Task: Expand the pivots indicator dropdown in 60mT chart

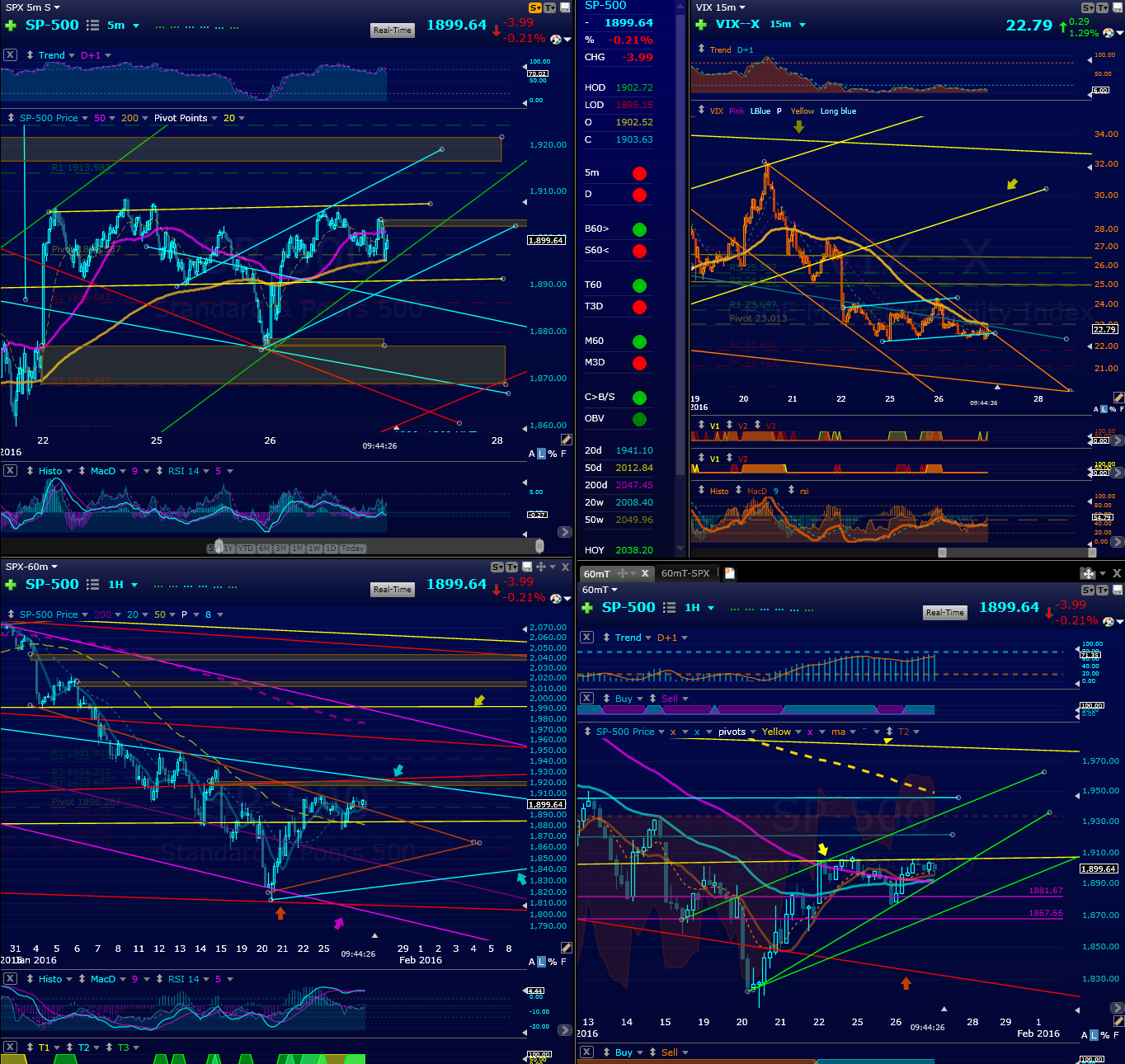Action: point(753,732)
